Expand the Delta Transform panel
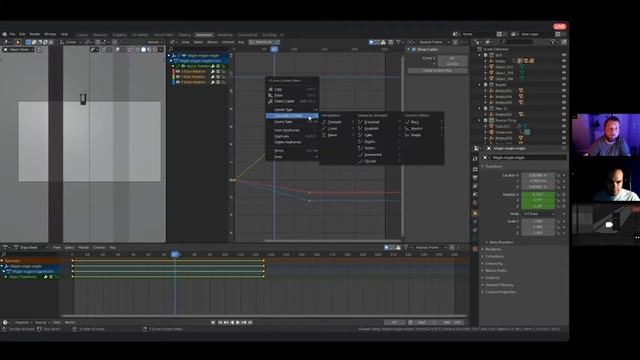640x360 pixels. [x=501, y=242]
